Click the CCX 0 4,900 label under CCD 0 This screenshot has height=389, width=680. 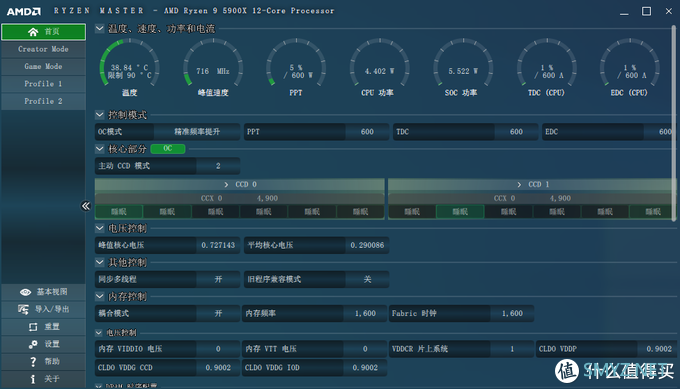(x=239, y=198)
